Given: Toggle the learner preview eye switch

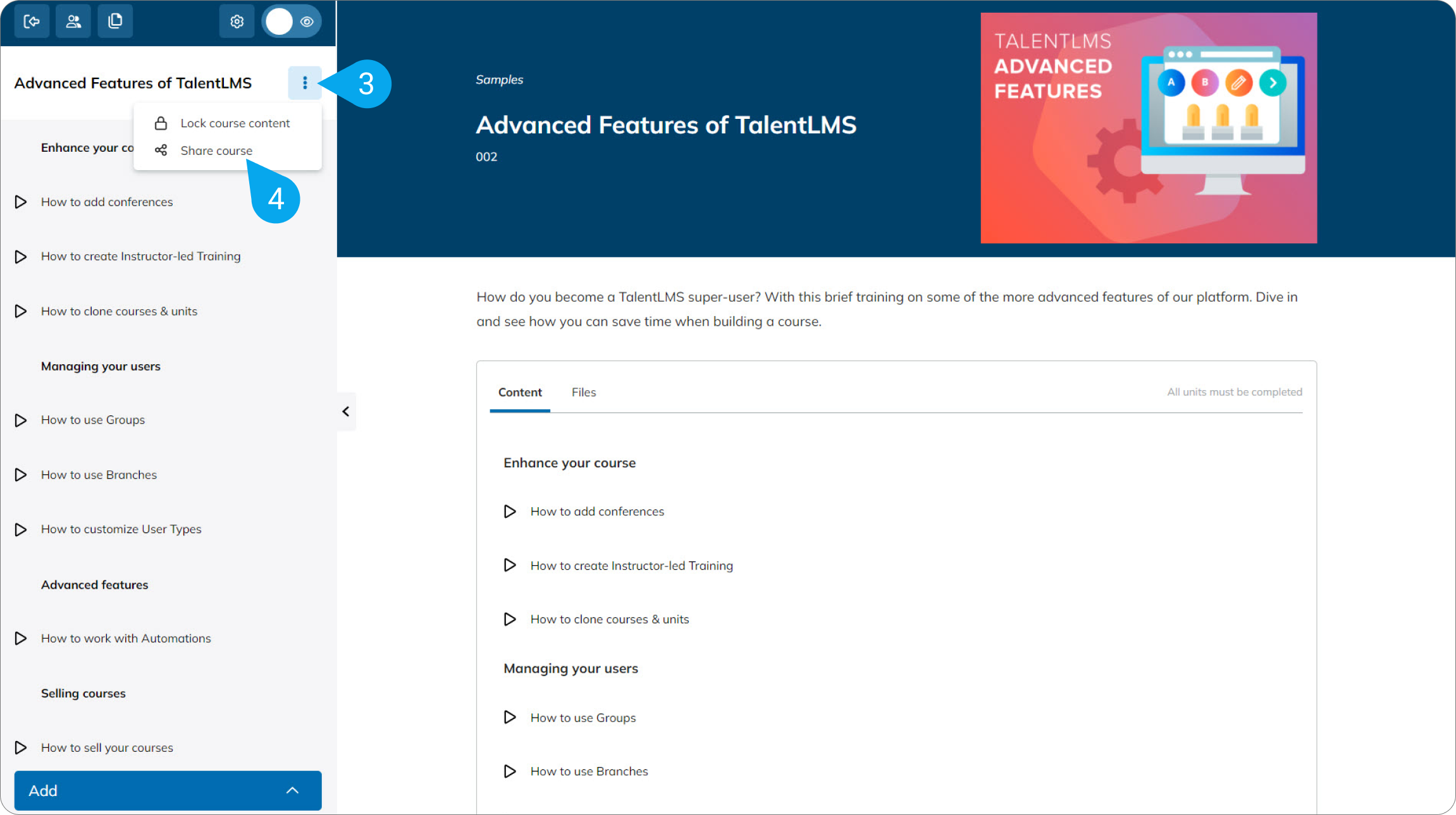Looking at the screenshot, I should tap(292, 21).
